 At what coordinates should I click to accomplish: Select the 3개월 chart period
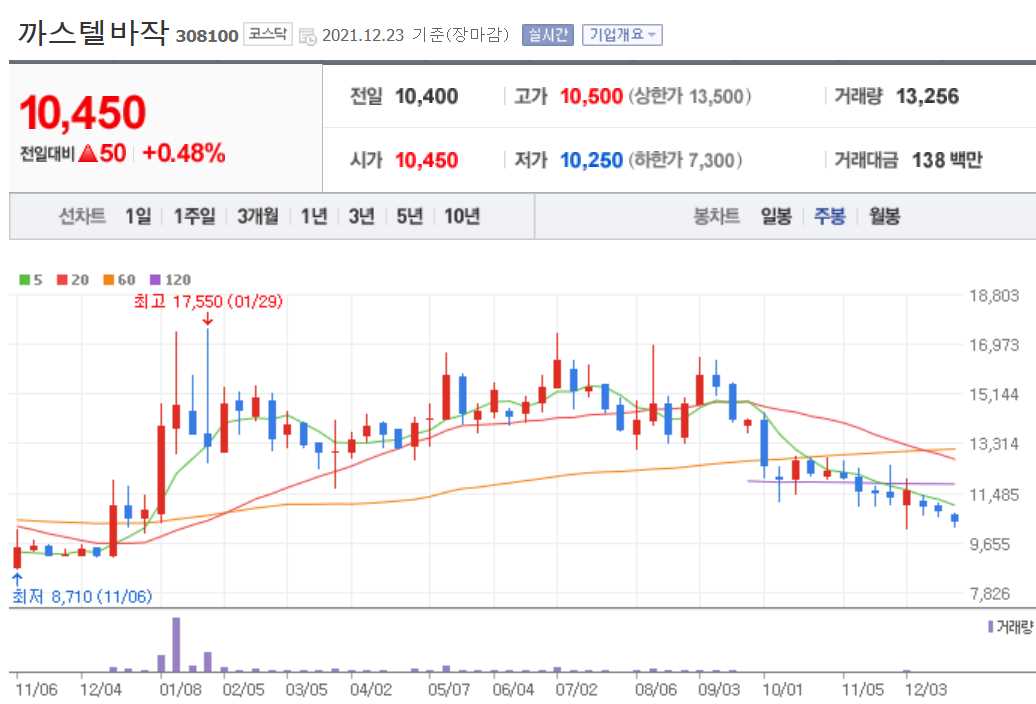click(257, 215)
